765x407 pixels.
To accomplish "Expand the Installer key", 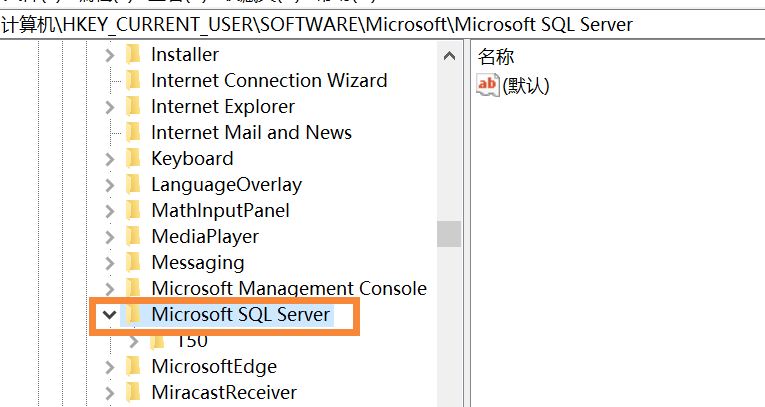I will [110, 55].
